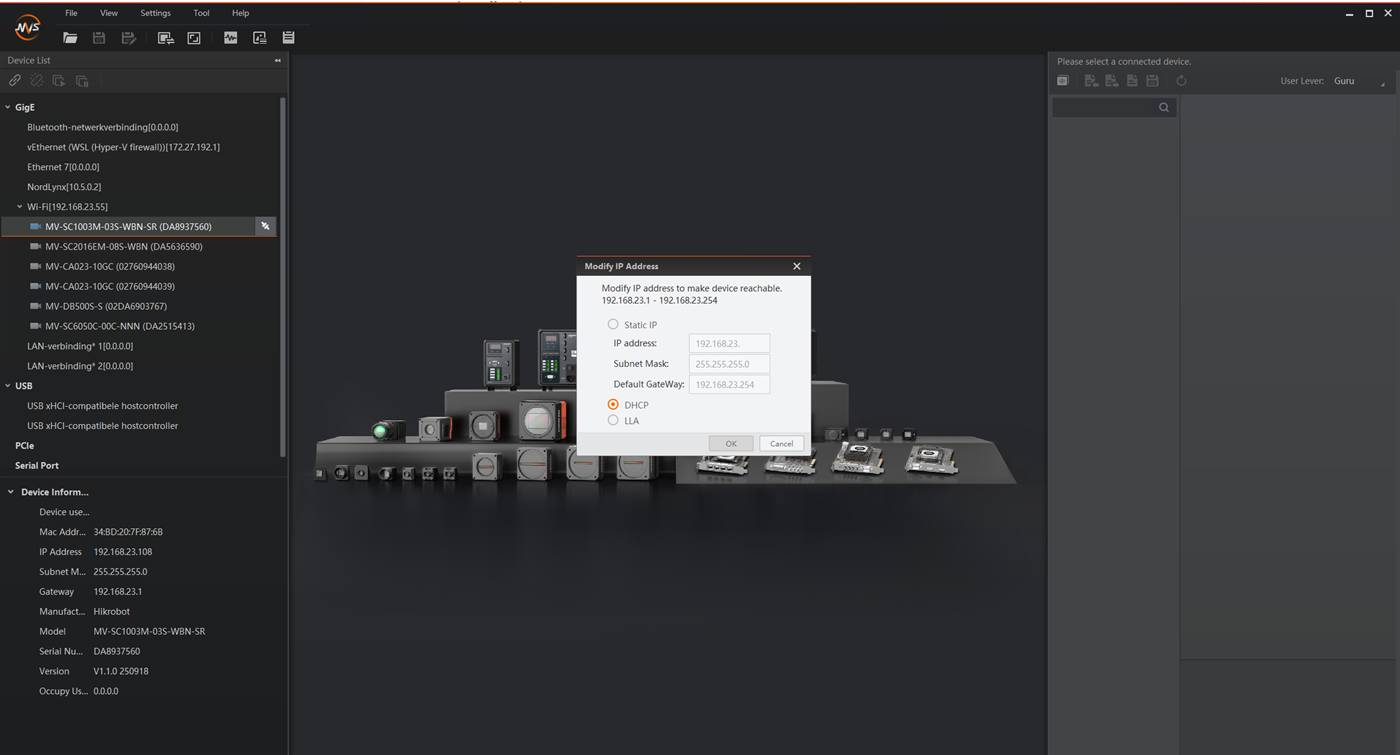Select Bluetooth-netwerkverbinding[0.0.0.0] interface
Image resolution: width=1400 pixels, height=755 pixels.
103,127
